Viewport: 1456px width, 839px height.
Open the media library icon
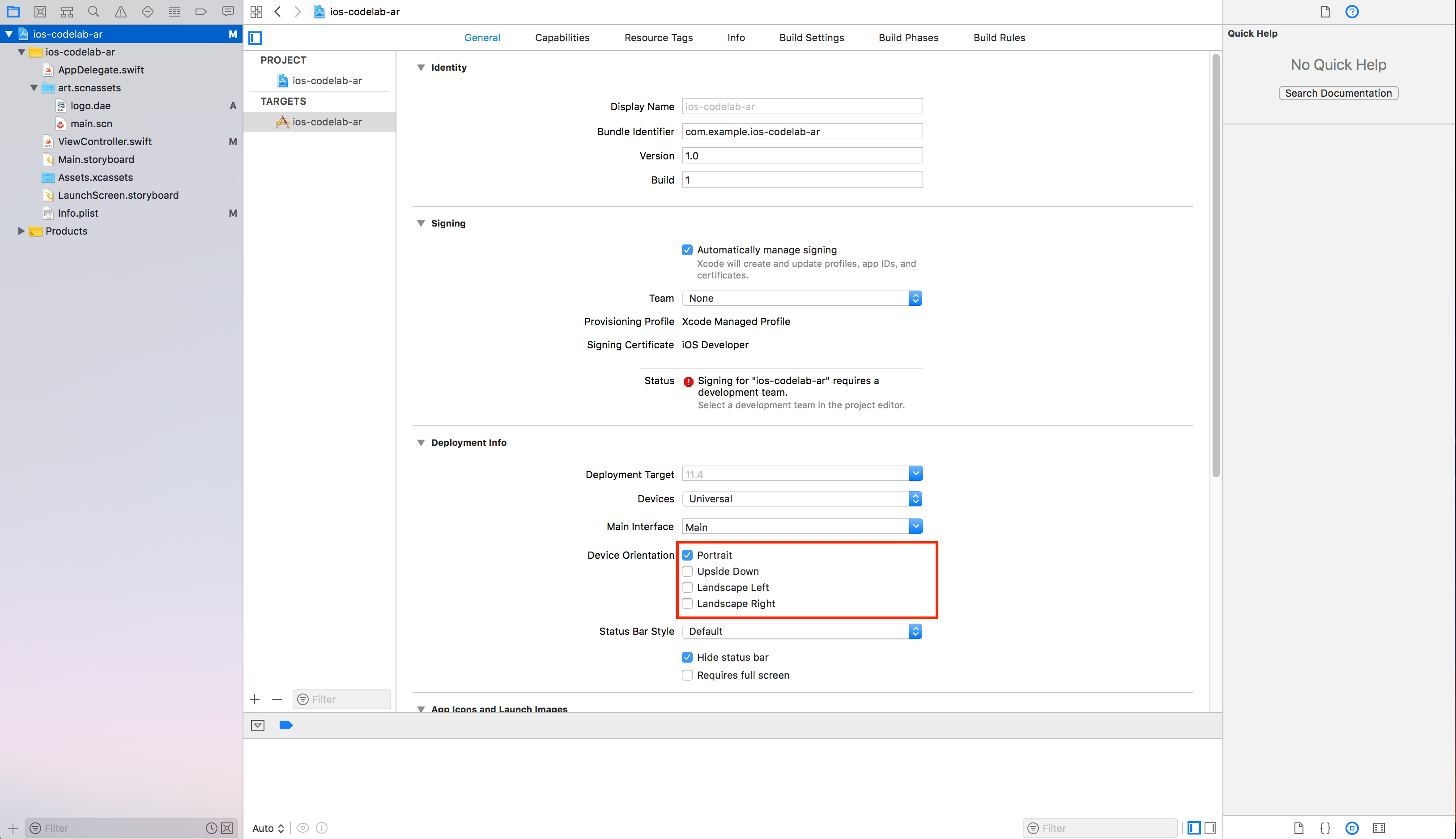pyautogui.click(x=1379, y=828)
